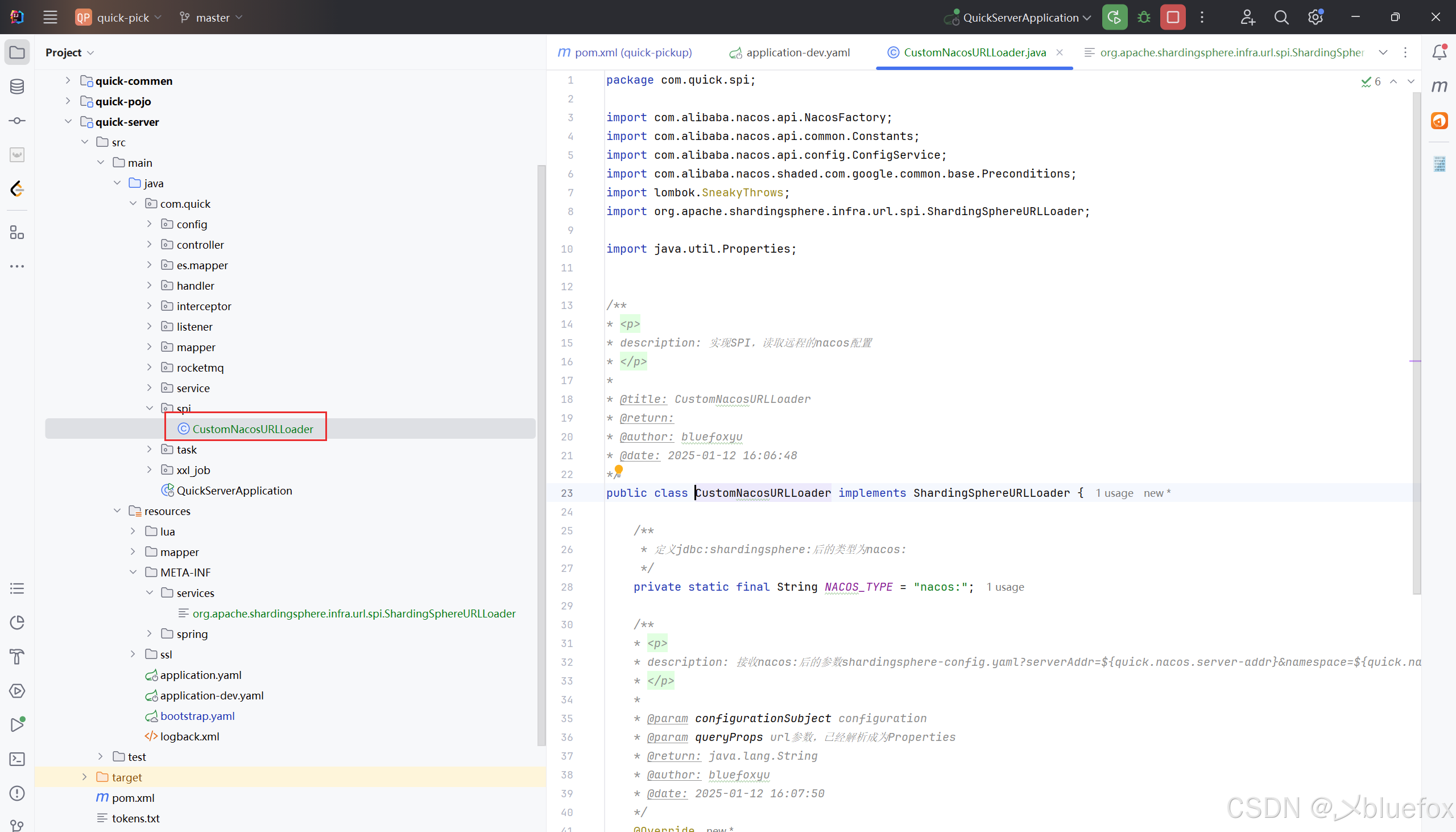The image size is (1456, 832).
Task: Stop the running application with red button
Action: pos(1173,17)
